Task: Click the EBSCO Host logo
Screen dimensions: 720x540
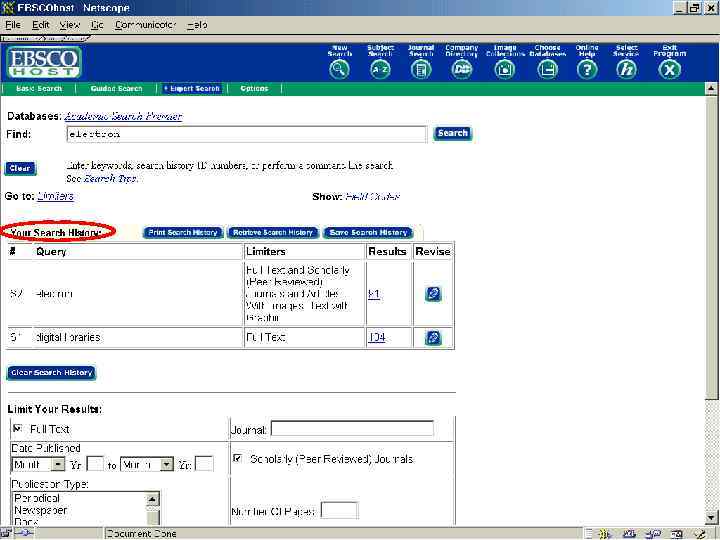Action: coord(44,62)
